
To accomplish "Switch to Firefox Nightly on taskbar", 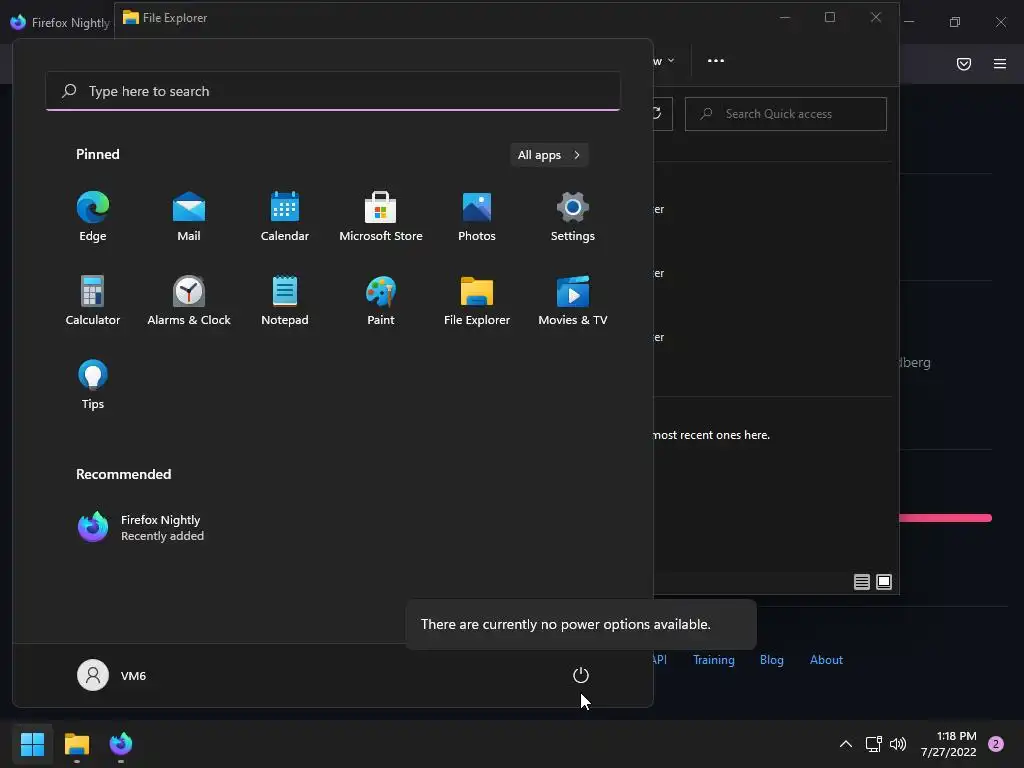I will (x=121, y=744).
